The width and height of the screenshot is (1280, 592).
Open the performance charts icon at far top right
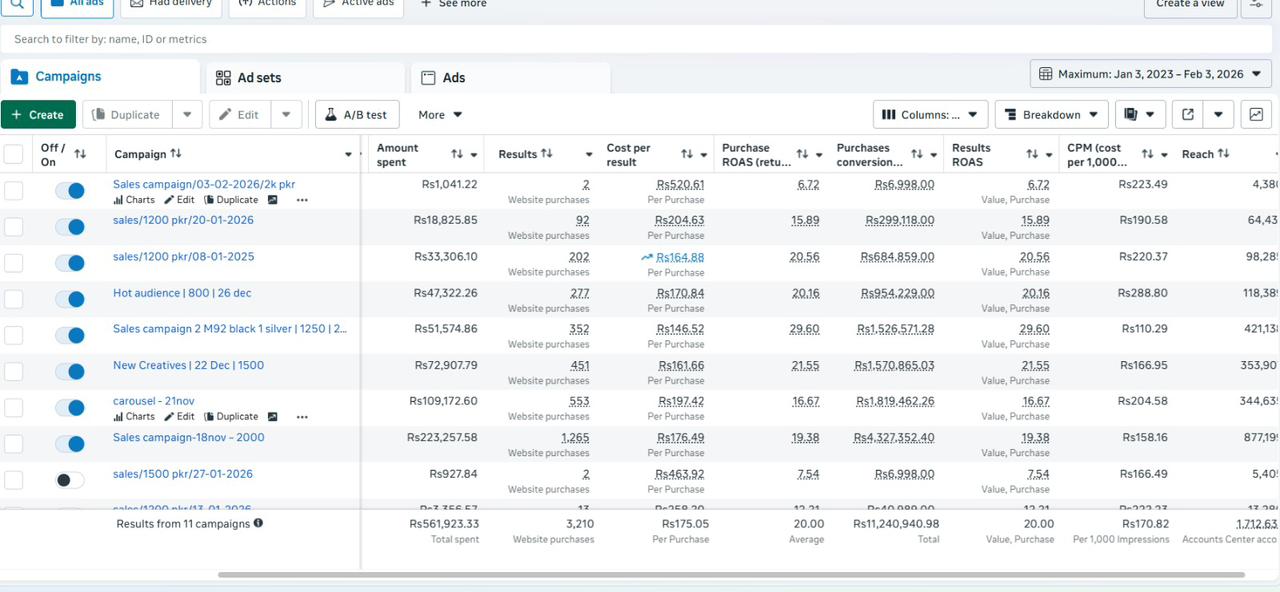(1256, 114)
